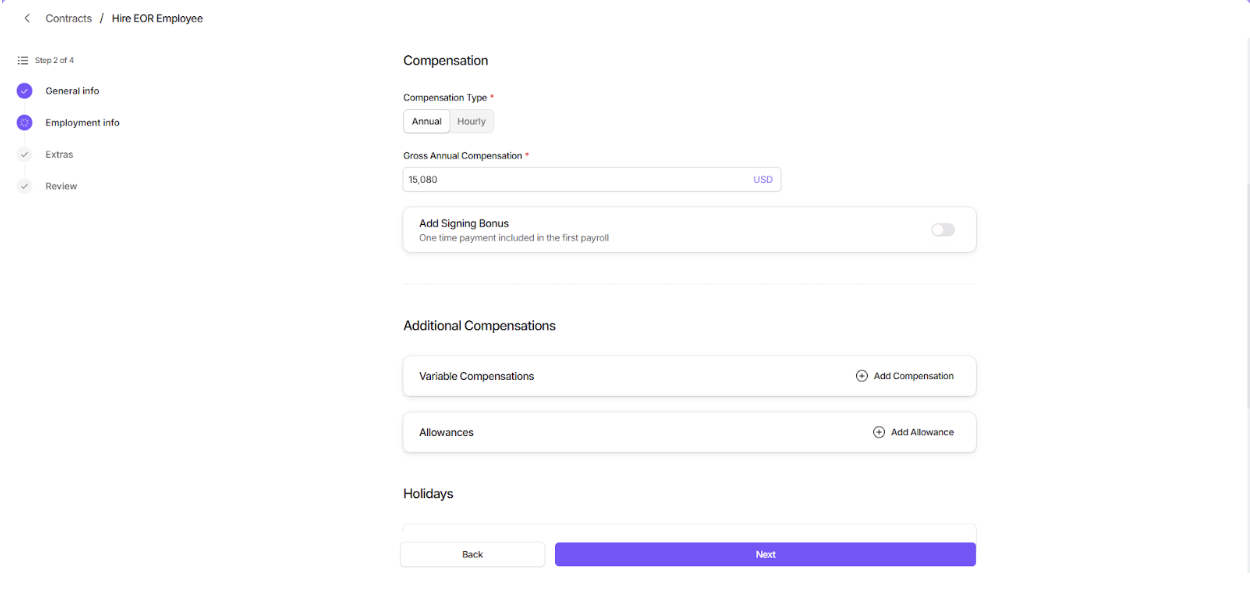Click the step list icon

pyautogui.click(x=23, y=61)
